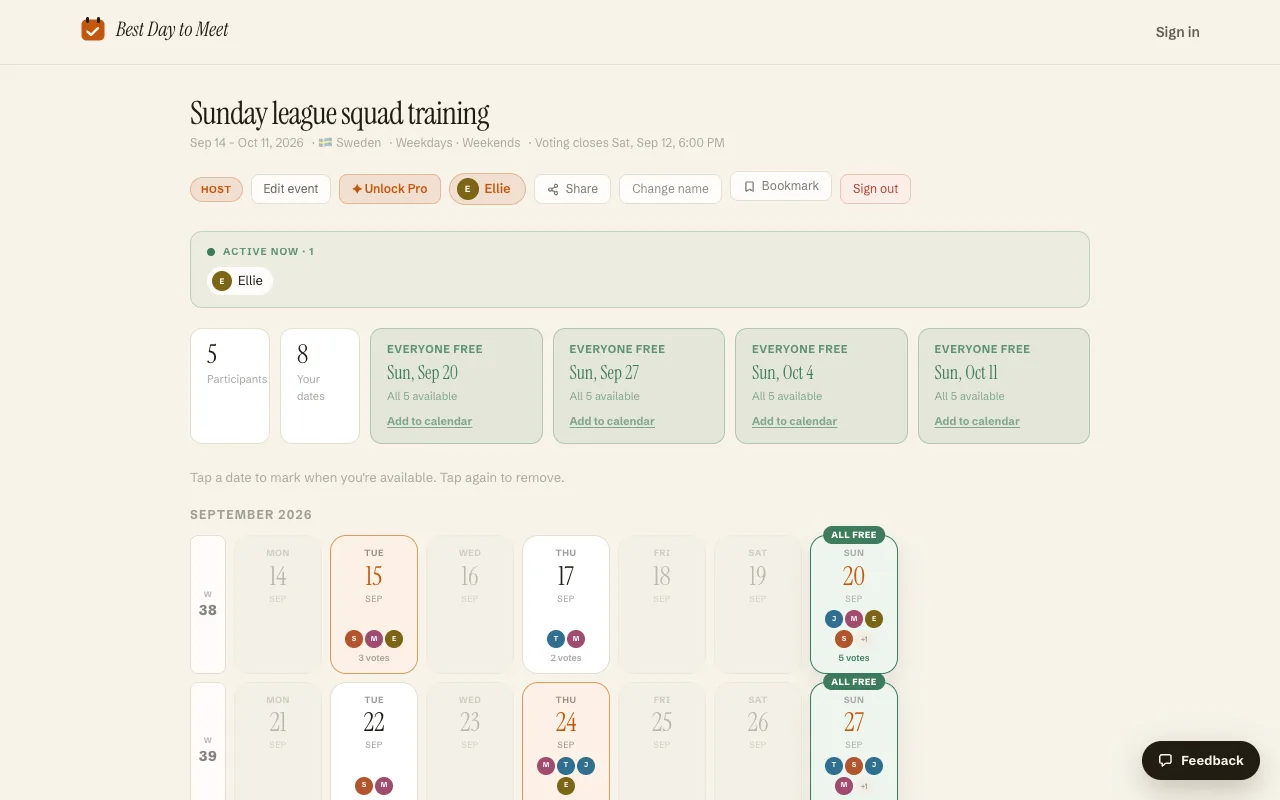Toggle availability for Thu Sep 24
Screen dimensions: 1280x800
pos(566,741)
